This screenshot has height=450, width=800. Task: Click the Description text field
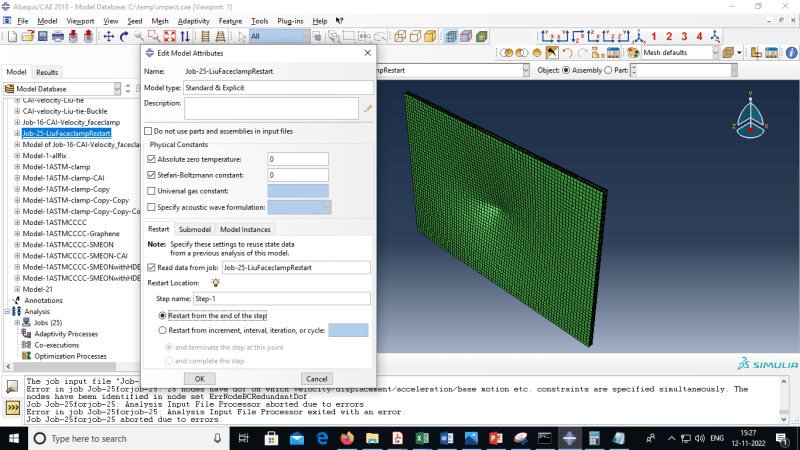click(271, 109)
